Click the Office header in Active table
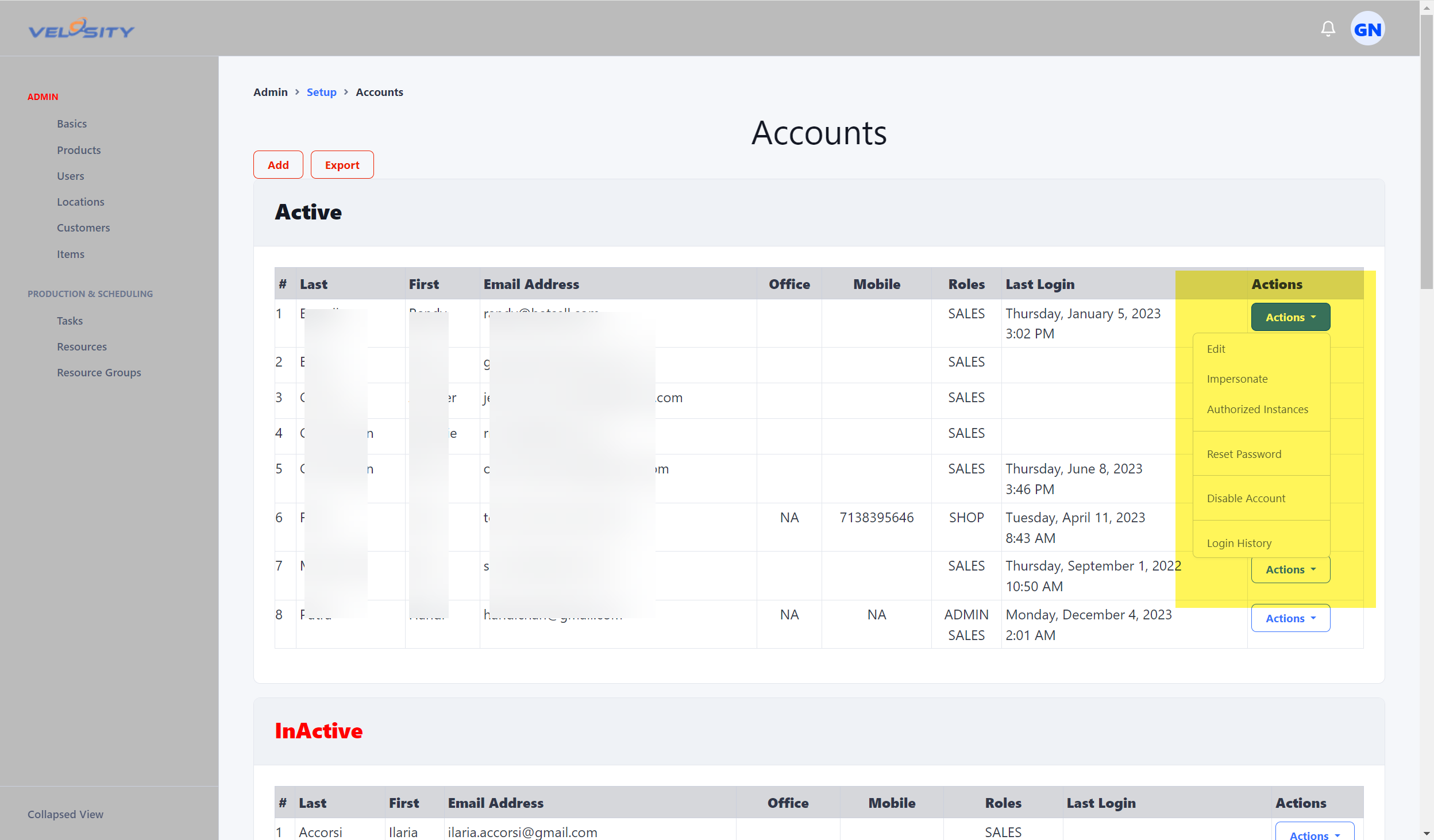 [789, 284]
